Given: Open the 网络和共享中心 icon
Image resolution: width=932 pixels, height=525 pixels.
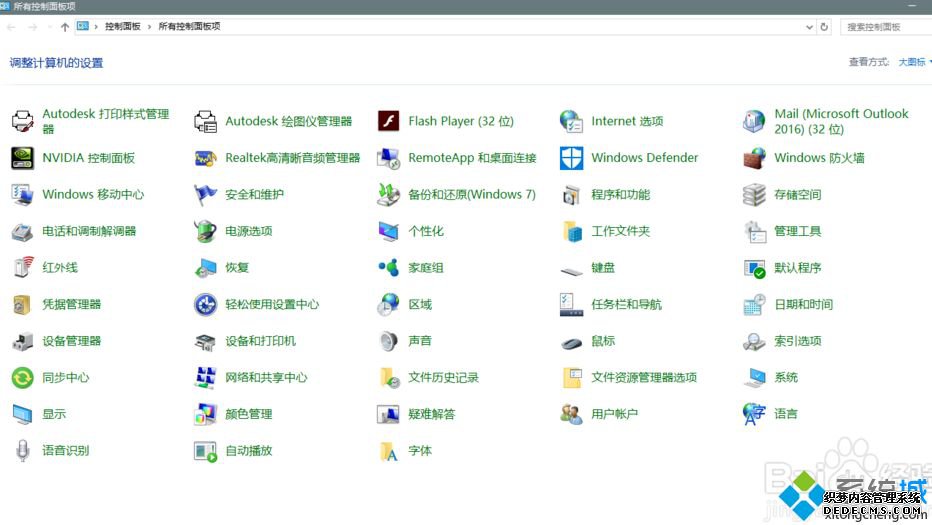Looking at the screenshot, I should (x=206, y=378).
